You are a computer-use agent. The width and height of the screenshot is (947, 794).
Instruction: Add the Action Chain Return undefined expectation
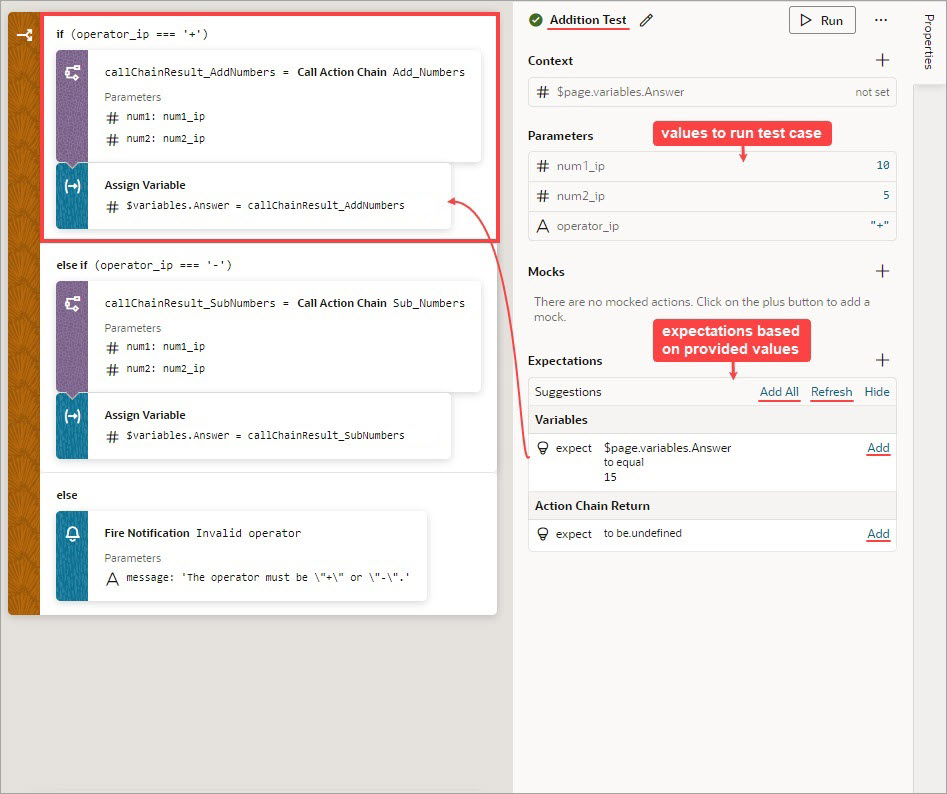(x=878, y=534)
